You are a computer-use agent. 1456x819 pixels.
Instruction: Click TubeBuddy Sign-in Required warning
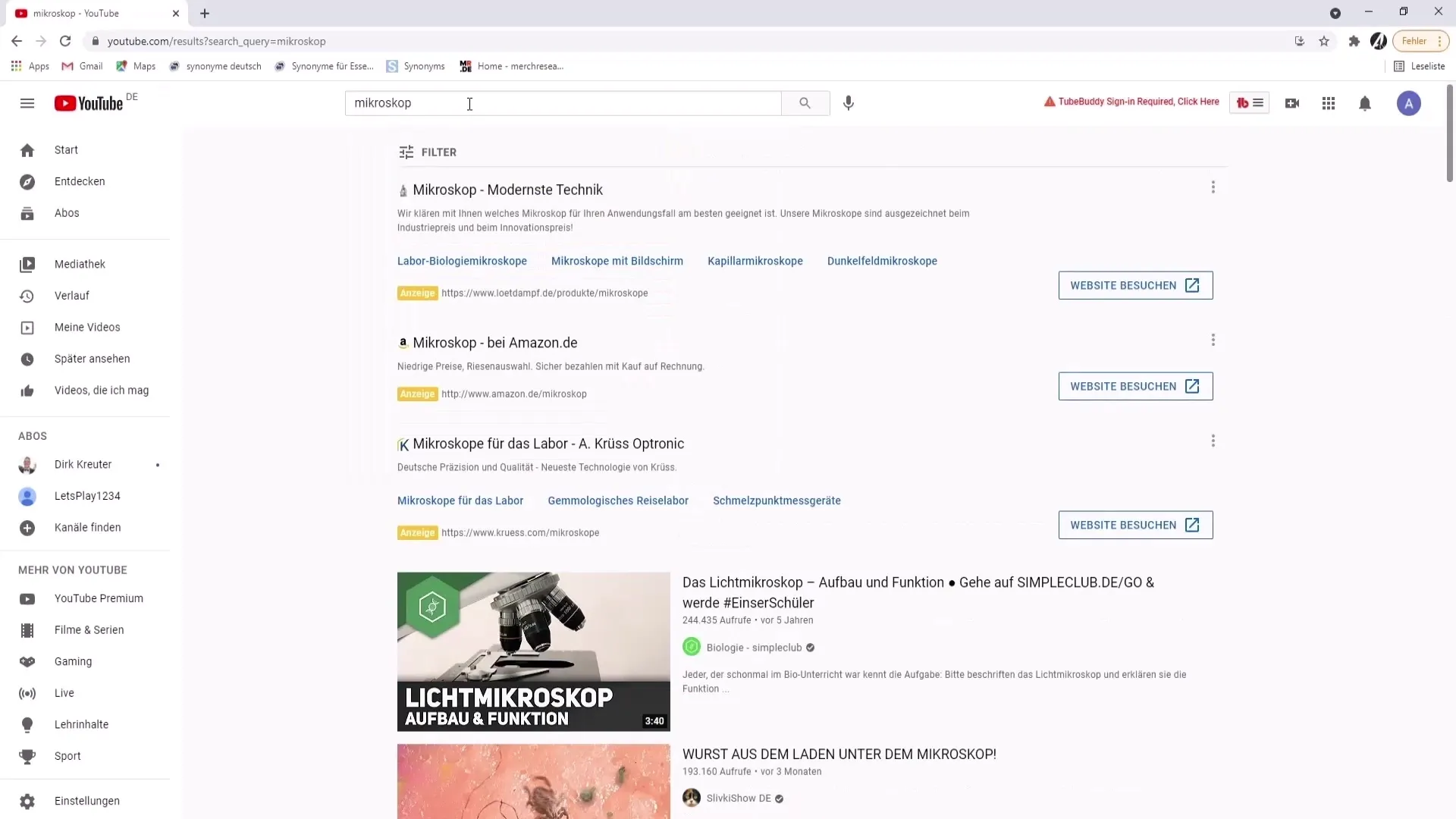coord(1131,102)
